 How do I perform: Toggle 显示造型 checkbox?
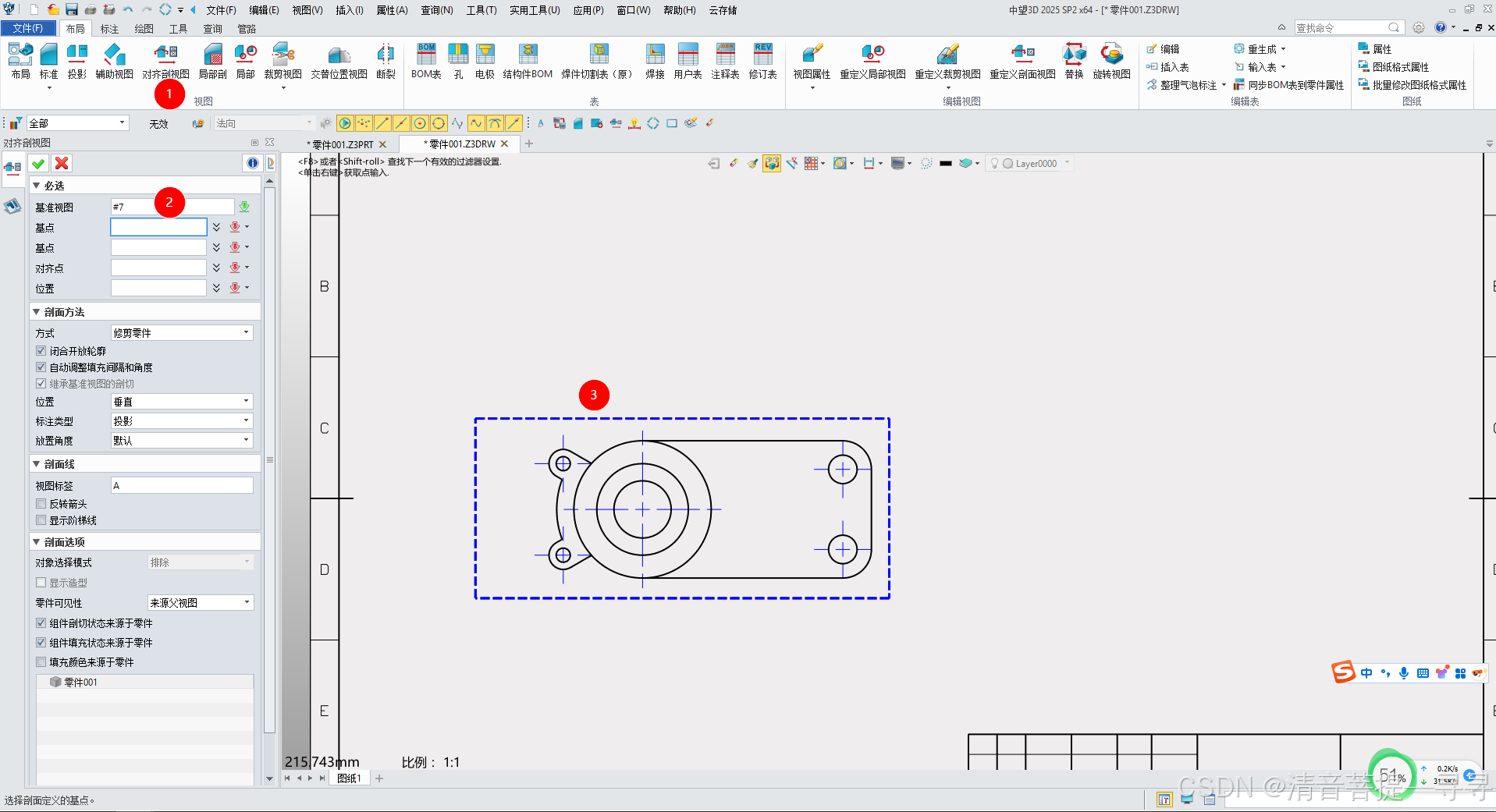point(41,583)
